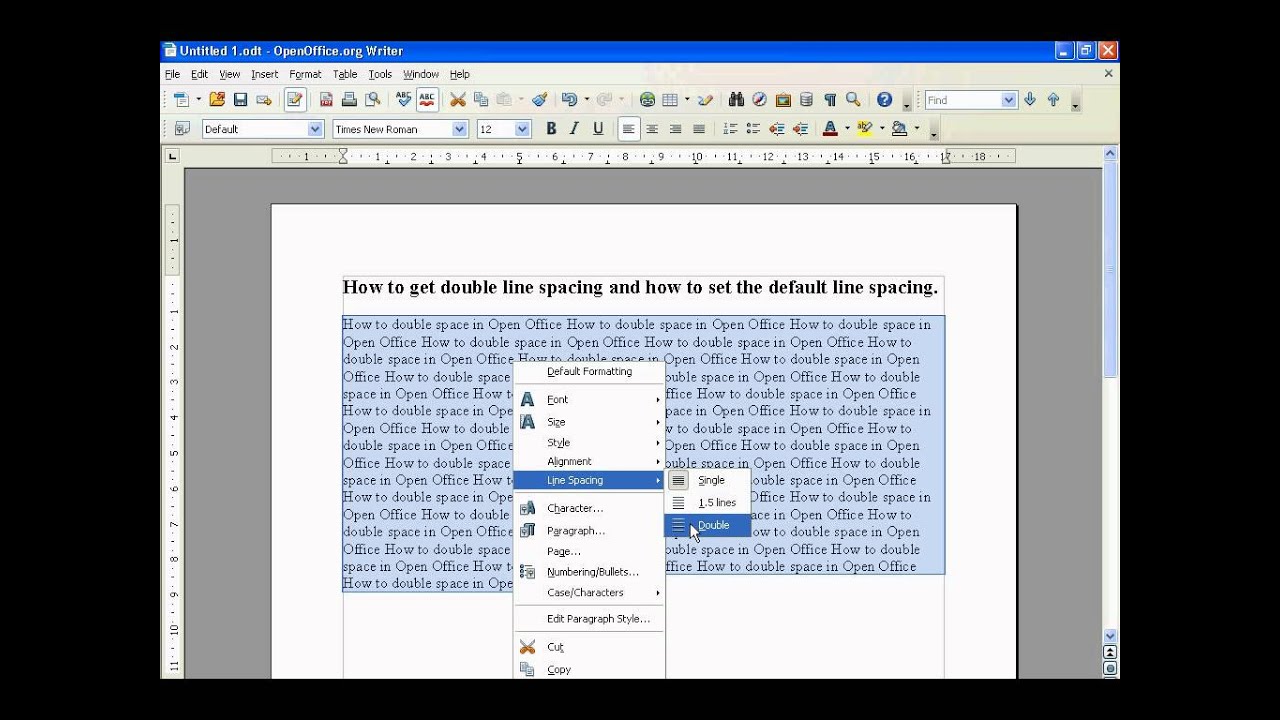Find next with the down arrow
This screenshot has width=1280, height=720.
pos(1030,100)
